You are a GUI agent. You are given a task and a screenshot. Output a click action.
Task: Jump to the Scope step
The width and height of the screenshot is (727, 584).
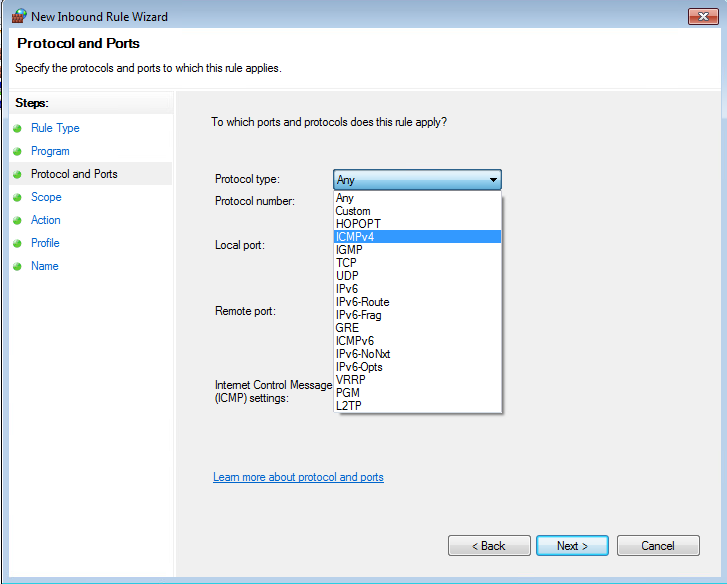46,197
